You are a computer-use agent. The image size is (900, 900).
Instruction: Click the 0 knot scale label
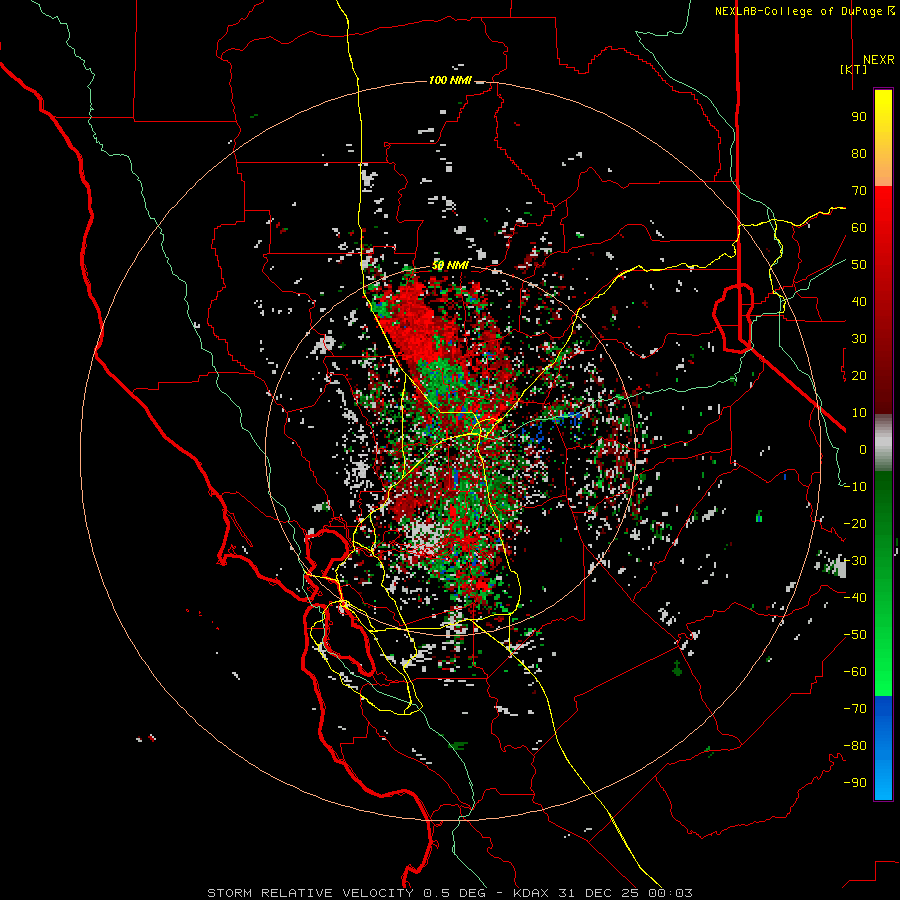click(x=863, y=450)
